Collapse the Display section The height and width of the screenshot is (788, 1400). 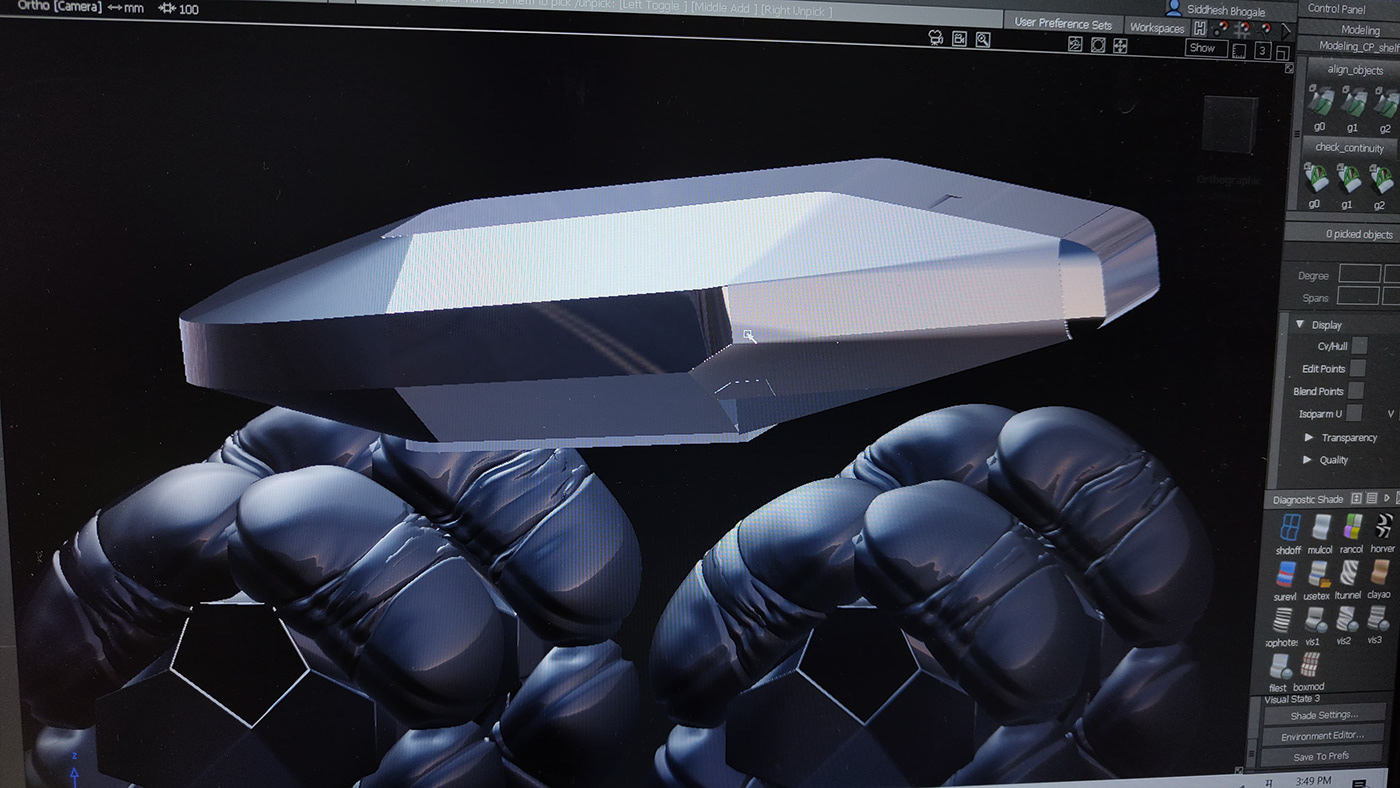coord(1300,325)
